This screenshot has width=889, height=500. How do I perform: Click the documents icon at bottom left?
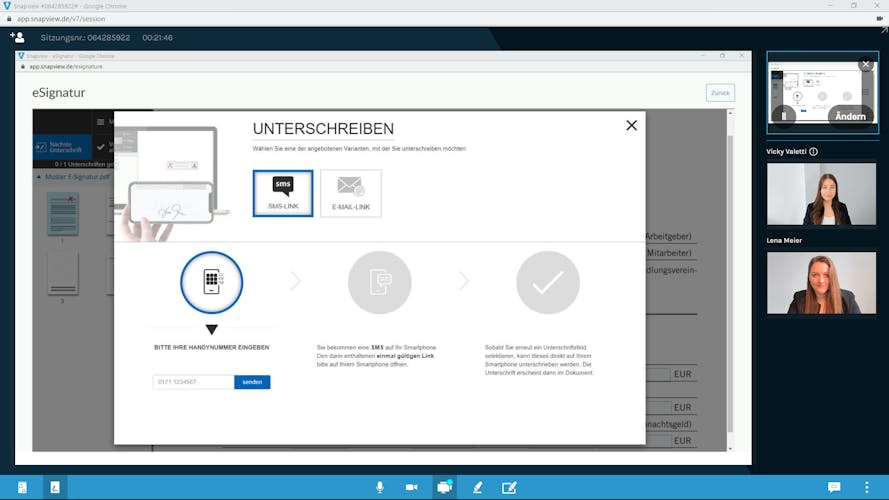click(22, 487)
